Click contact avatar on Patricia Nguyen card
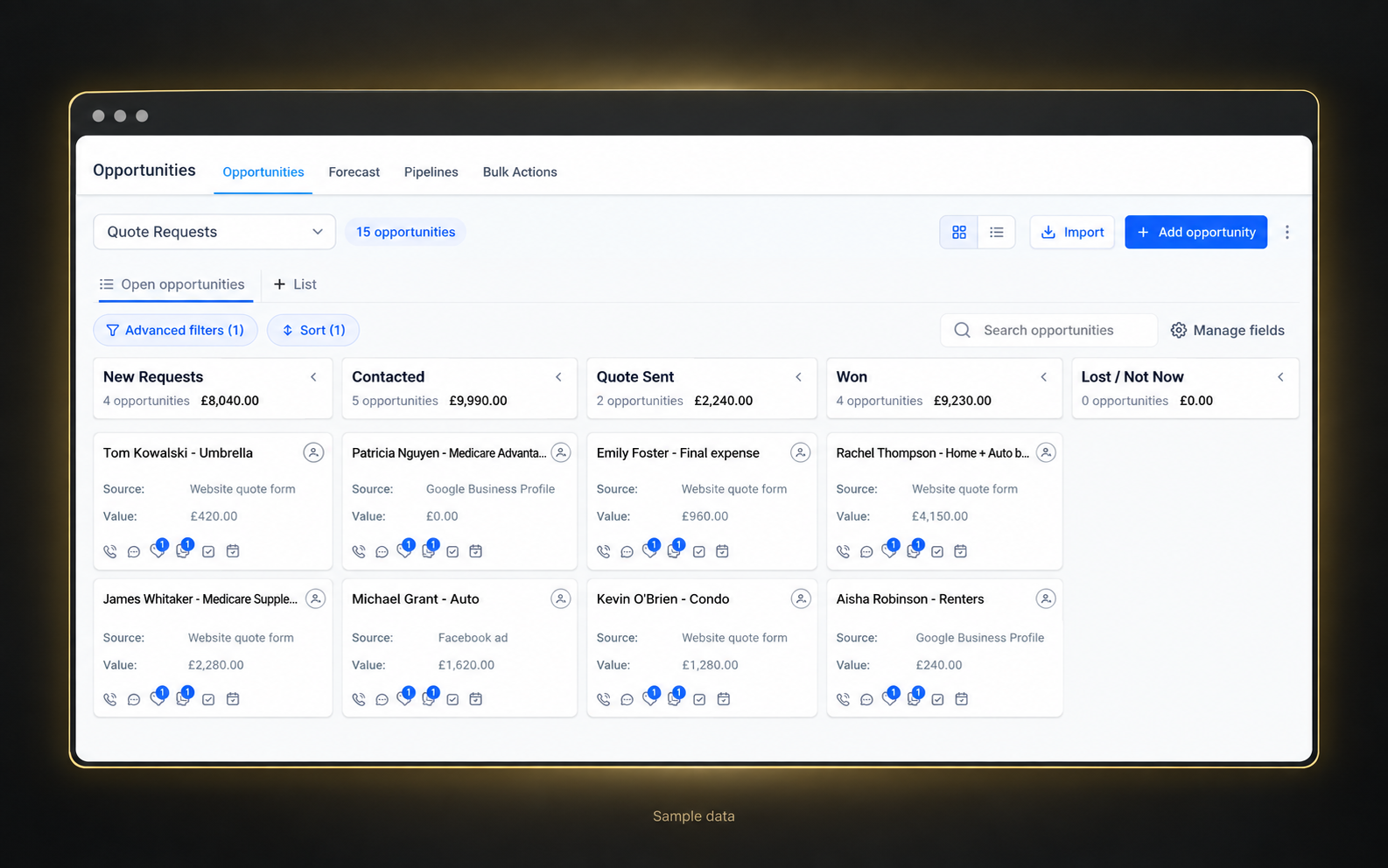1388x868 pixels. pos(561,452)
